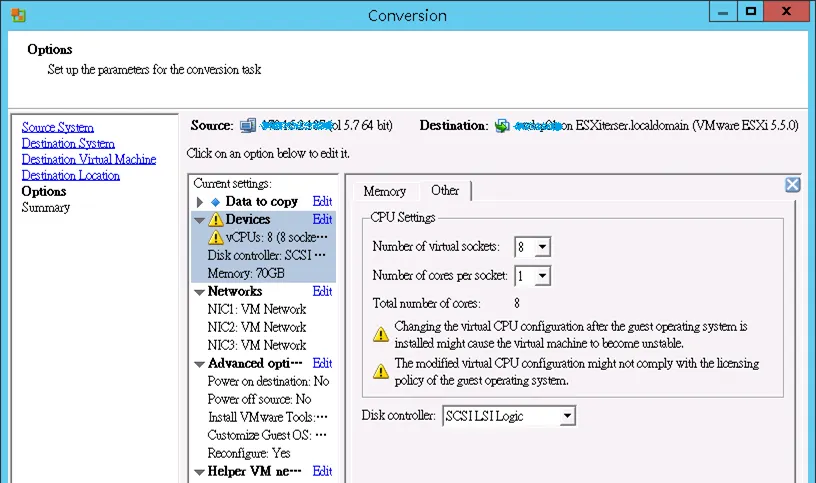Image resolution: width=816 pixels, height=483 pixels.
Task: Go to Destination System step
Action: 68,144
